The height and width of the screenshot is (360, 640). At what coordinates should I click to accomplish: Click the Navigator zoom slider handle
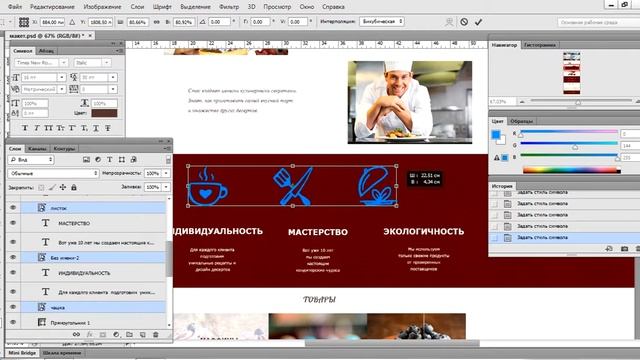coord(578,102)
